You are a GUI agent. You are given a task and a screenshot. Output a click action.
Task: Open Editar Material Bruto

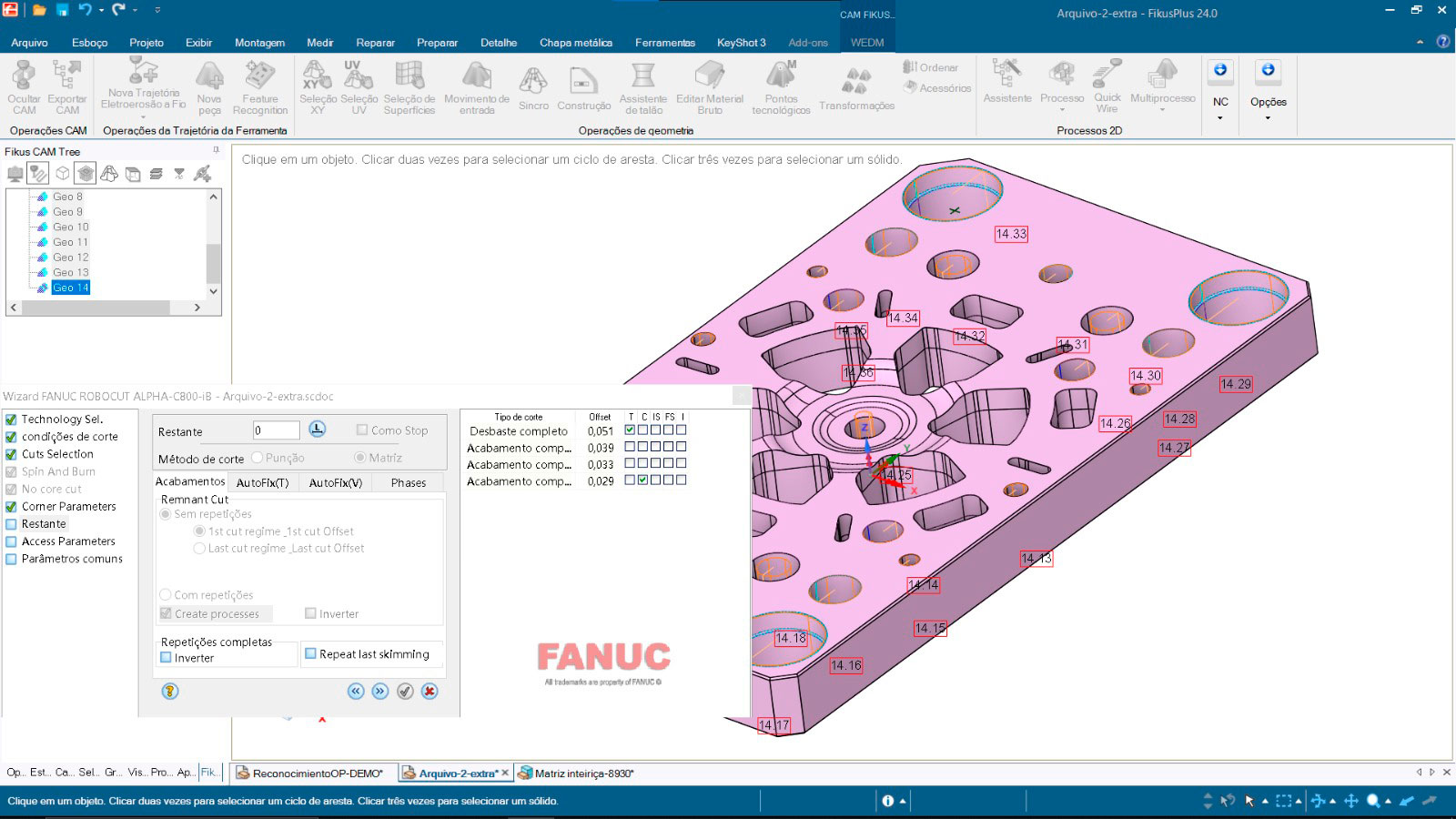coord(710,87)
